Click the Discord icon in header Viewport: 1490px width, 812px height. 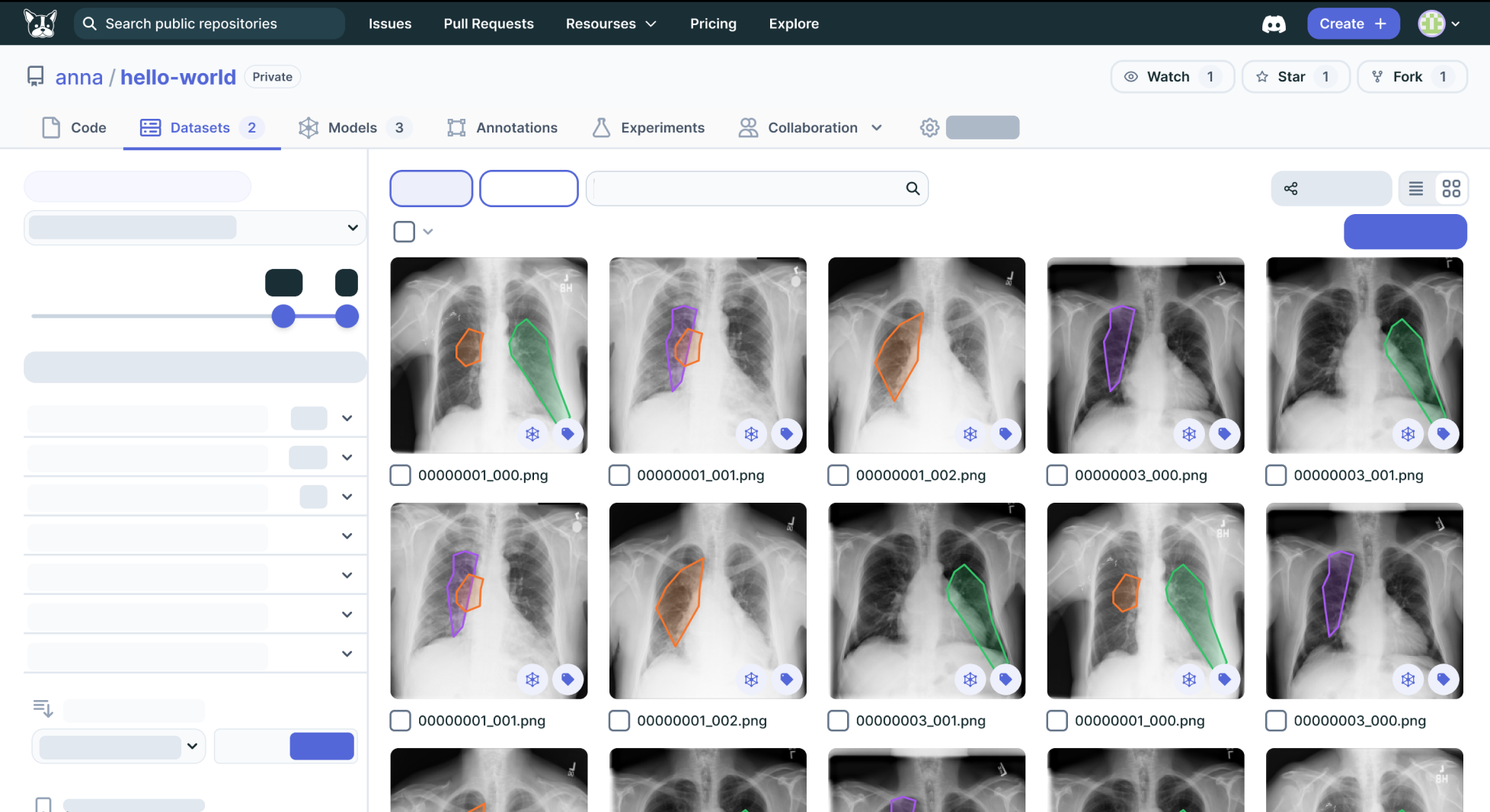click(x=1273, y=24)
